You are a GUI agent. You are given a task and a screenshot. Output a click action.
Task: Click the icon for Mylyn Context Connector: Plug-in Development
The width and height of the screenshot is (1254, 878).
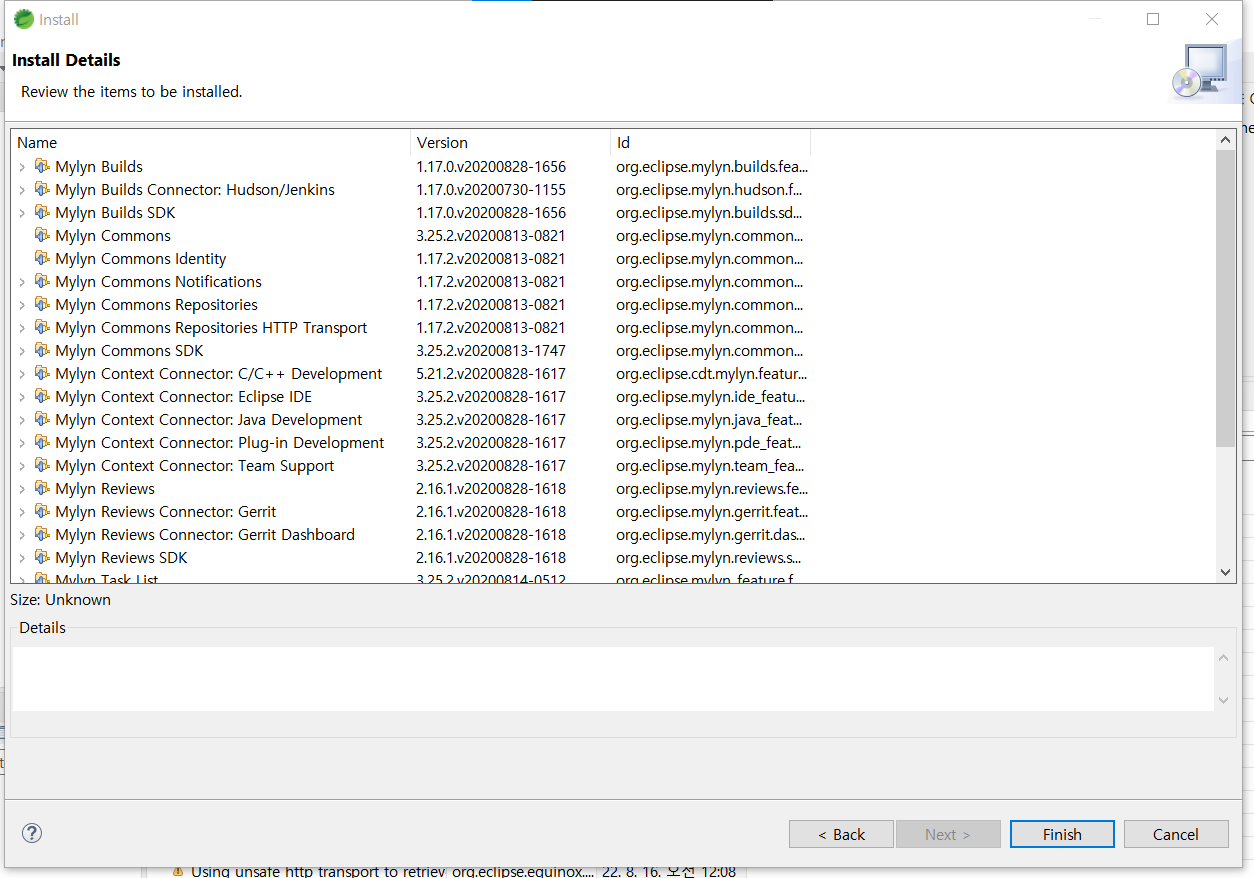(x=42, y=442)
